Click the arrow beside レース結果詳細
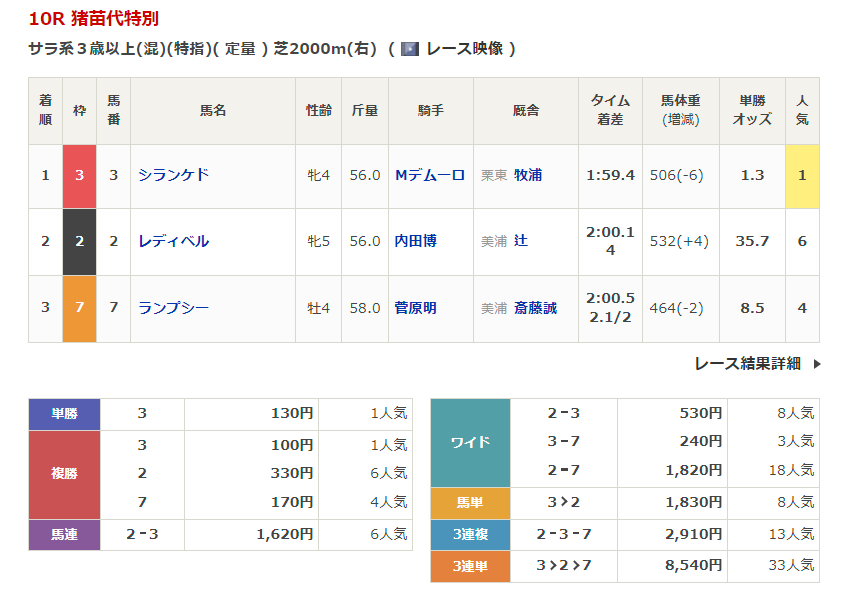The width and height of the screenshot is (846, 596). coord(816,364)
